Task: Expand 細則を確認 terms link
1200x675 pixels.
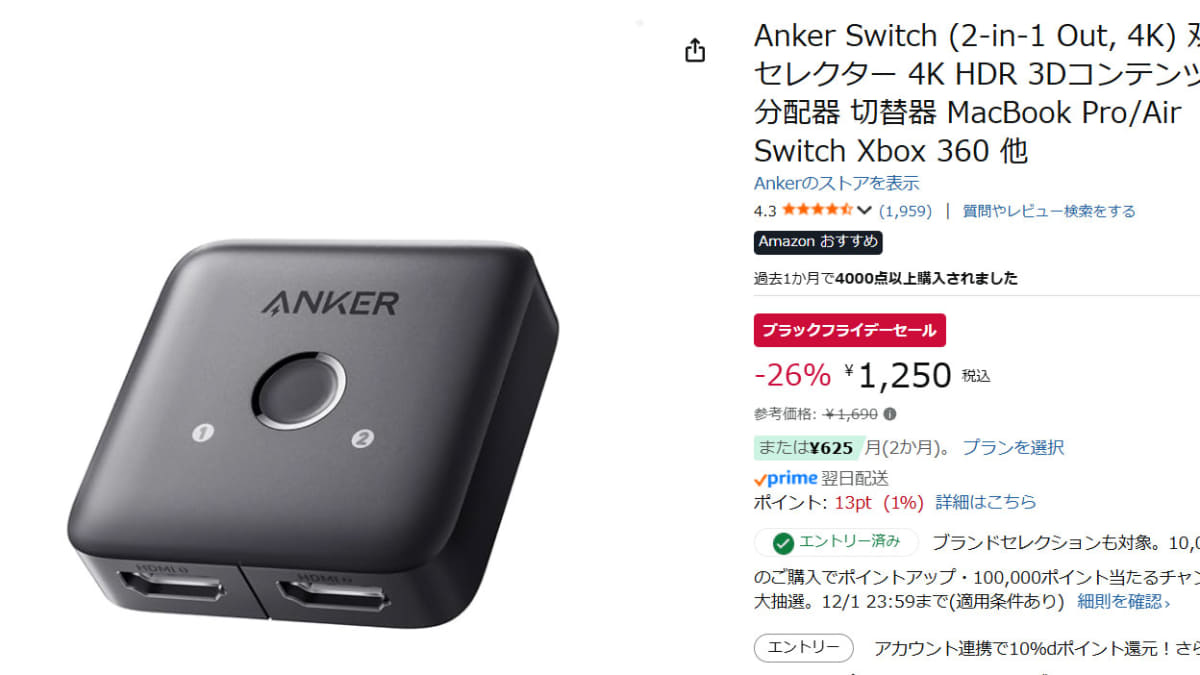Action: pyautogui.click(x=1123, y=602)
